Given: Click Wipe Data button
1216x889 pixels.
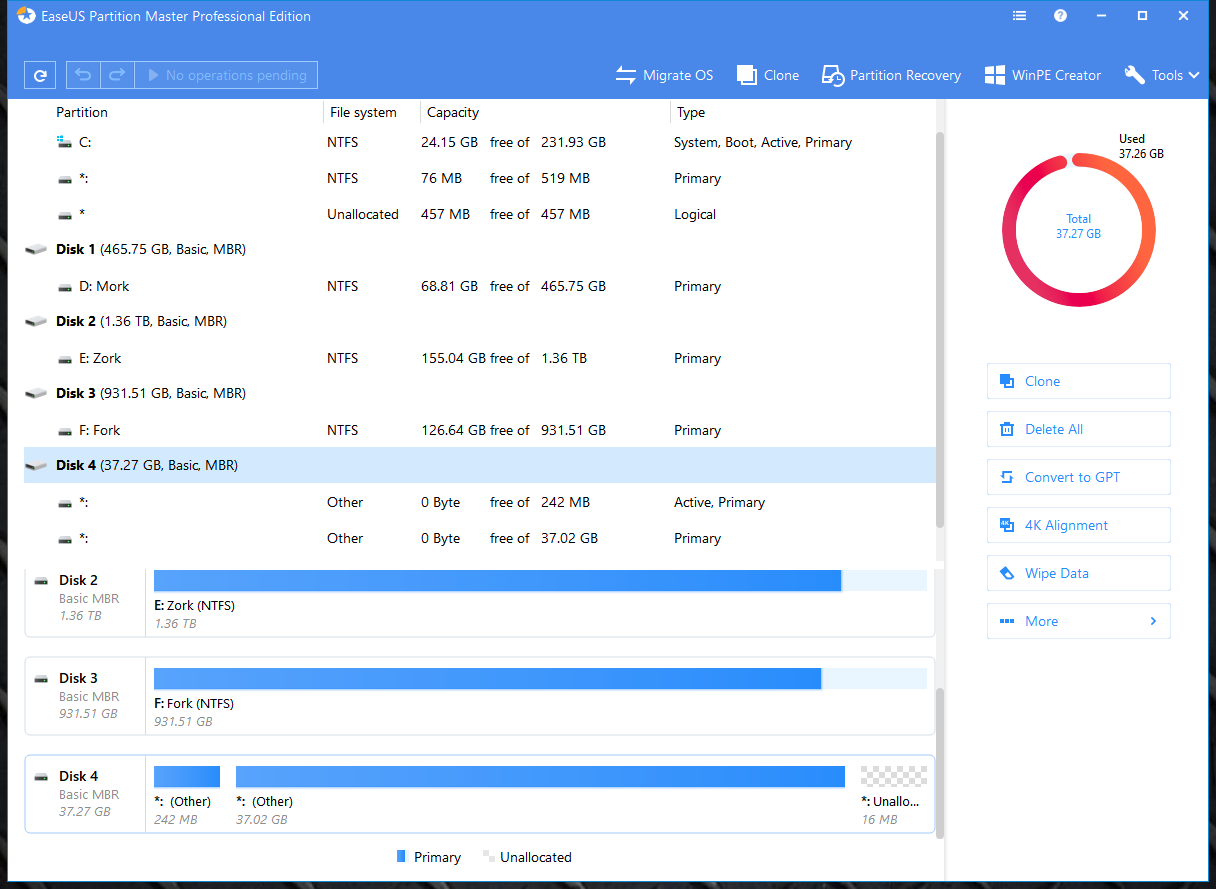Looking at the screenshot, I should 1078,573.
